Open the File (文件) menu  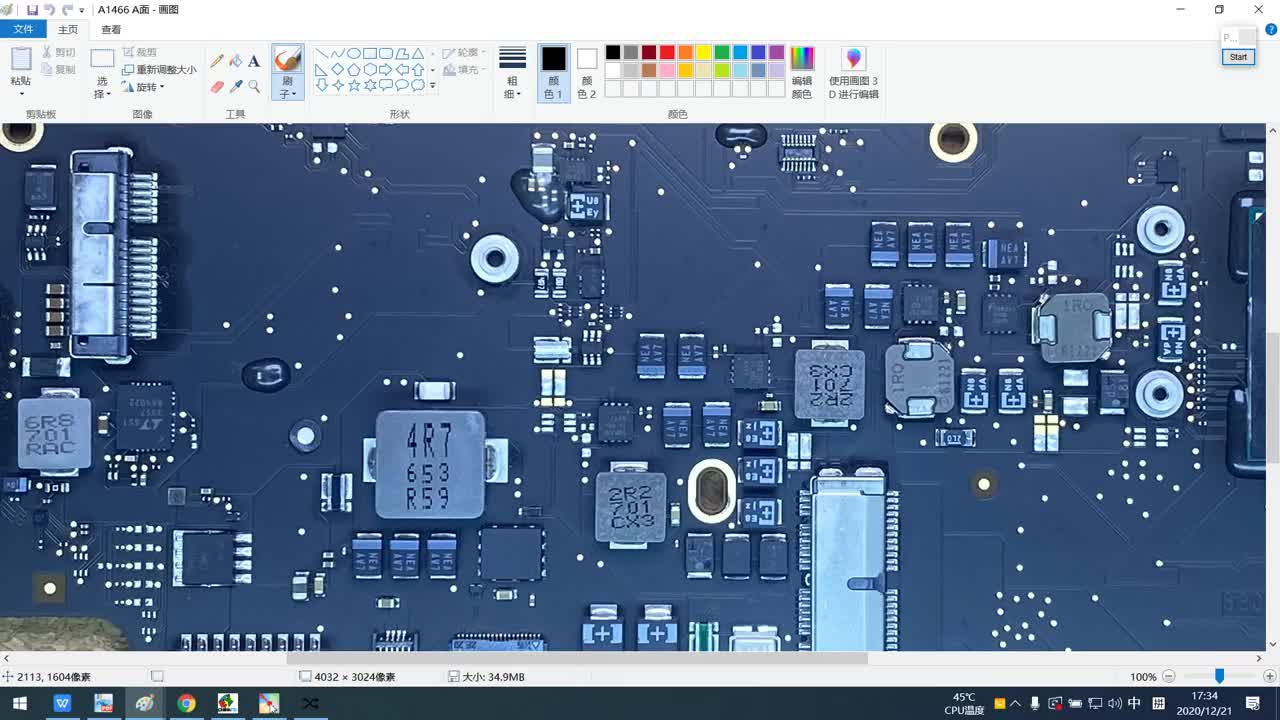23,29
